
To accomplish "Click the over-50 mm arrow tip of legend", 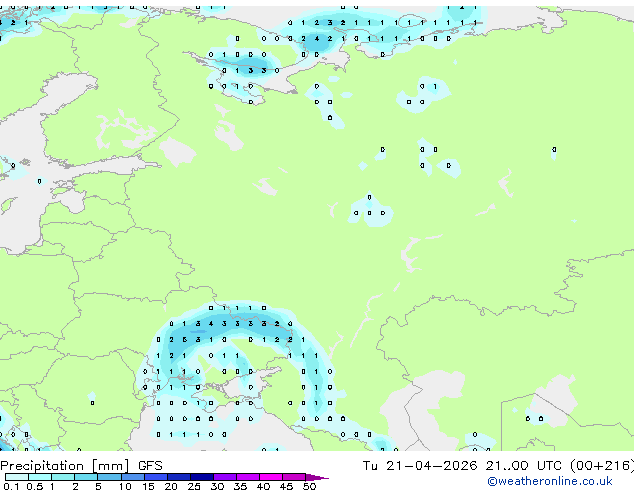I will pos(317,478).
